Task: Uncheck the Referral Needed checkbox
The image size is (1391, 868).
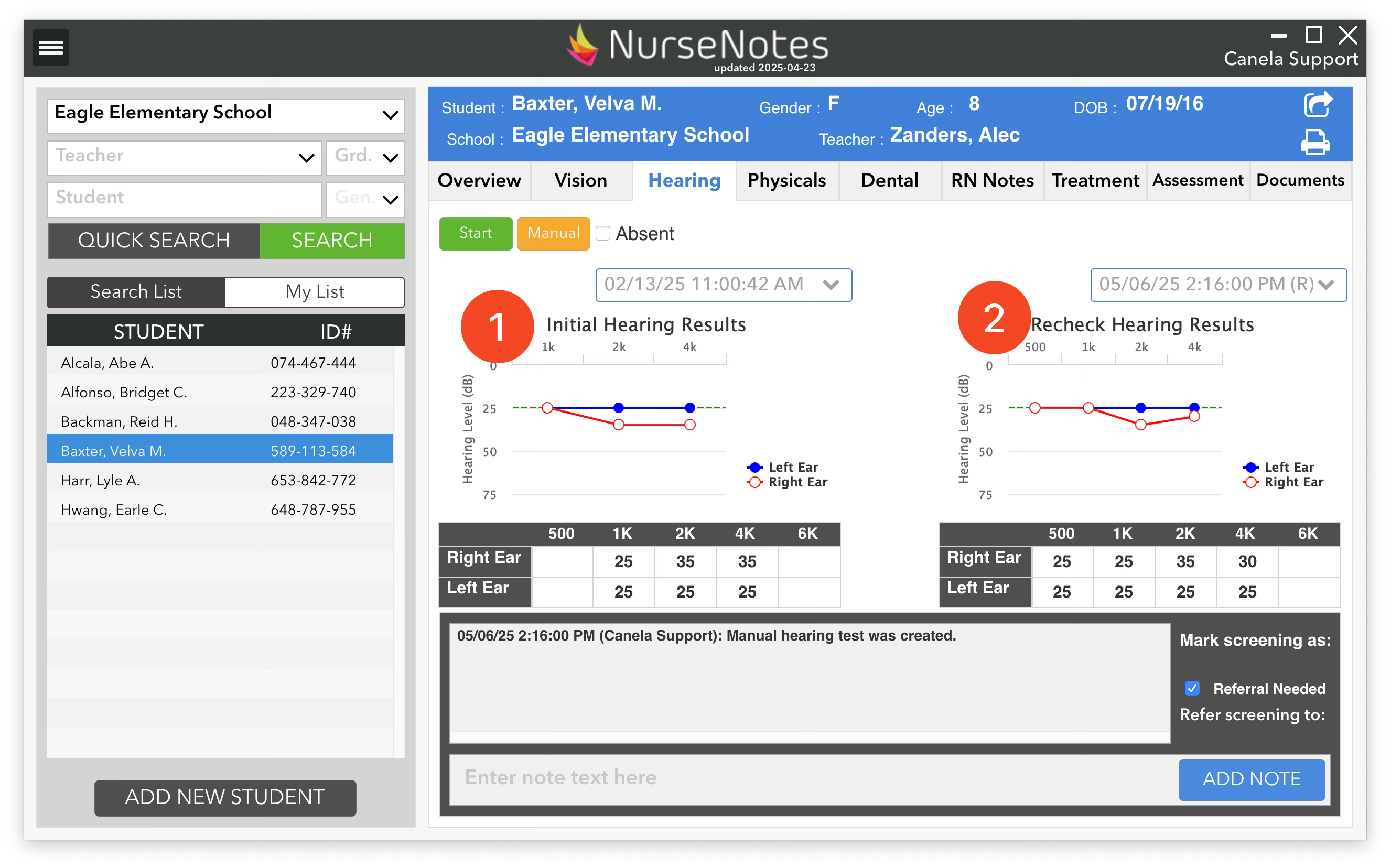Action: (x=1192, y=688)
